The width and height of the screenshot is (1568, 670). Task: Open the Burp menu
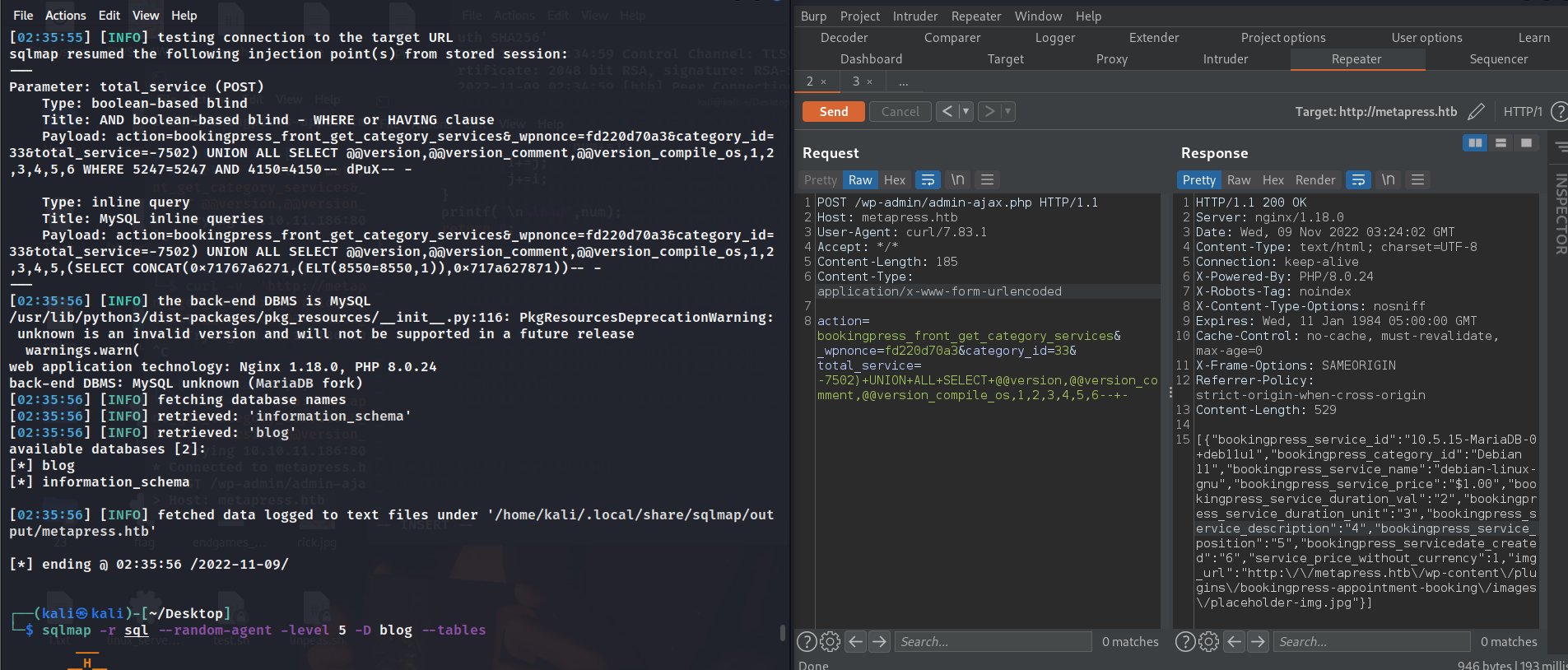pyautogui.click(x=813, y=16)
